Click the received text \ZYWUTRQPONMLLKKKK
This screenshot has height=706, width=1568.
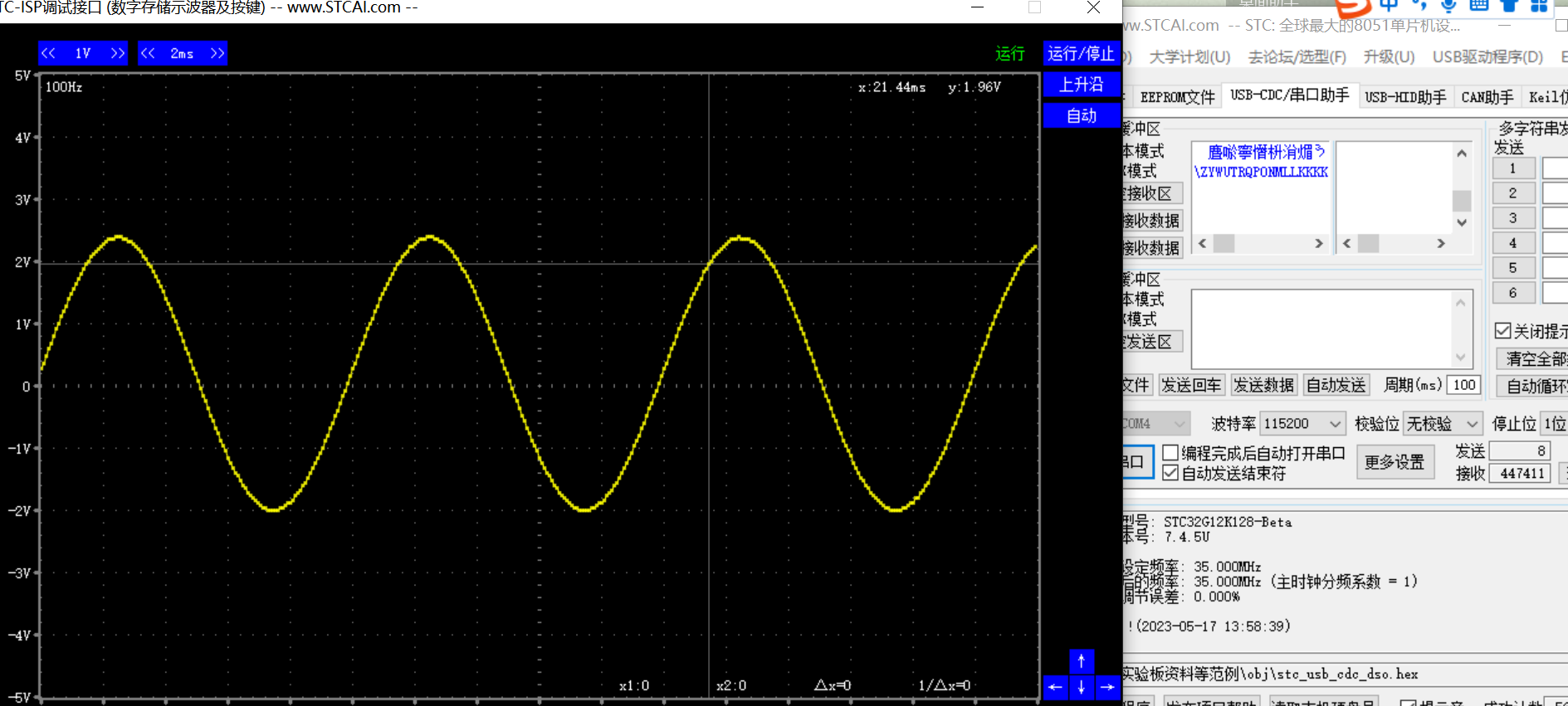pos(1261,172)
